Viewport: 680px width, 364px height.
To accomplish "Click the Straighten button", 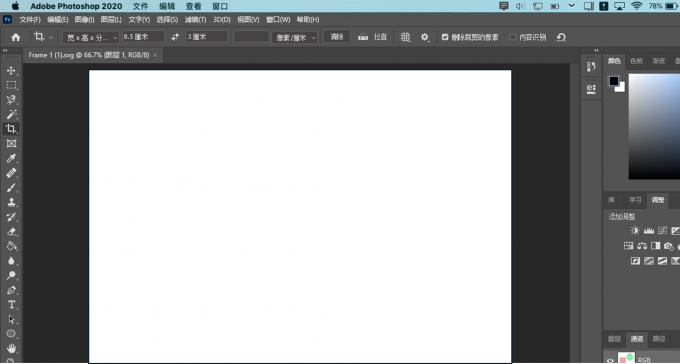I will 373,37.
